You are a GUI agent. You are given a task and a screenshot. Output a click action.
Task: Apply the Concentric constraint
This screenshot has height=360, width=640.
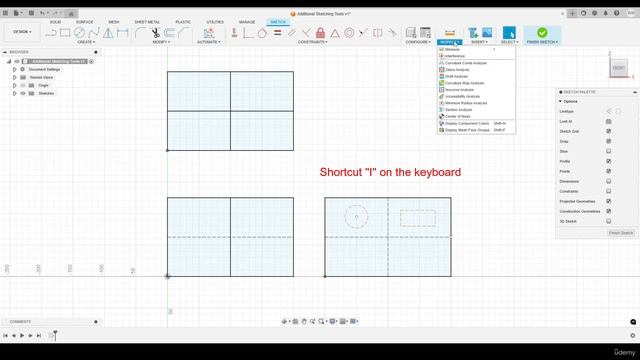pyautogui.click(x=349, y=33)
